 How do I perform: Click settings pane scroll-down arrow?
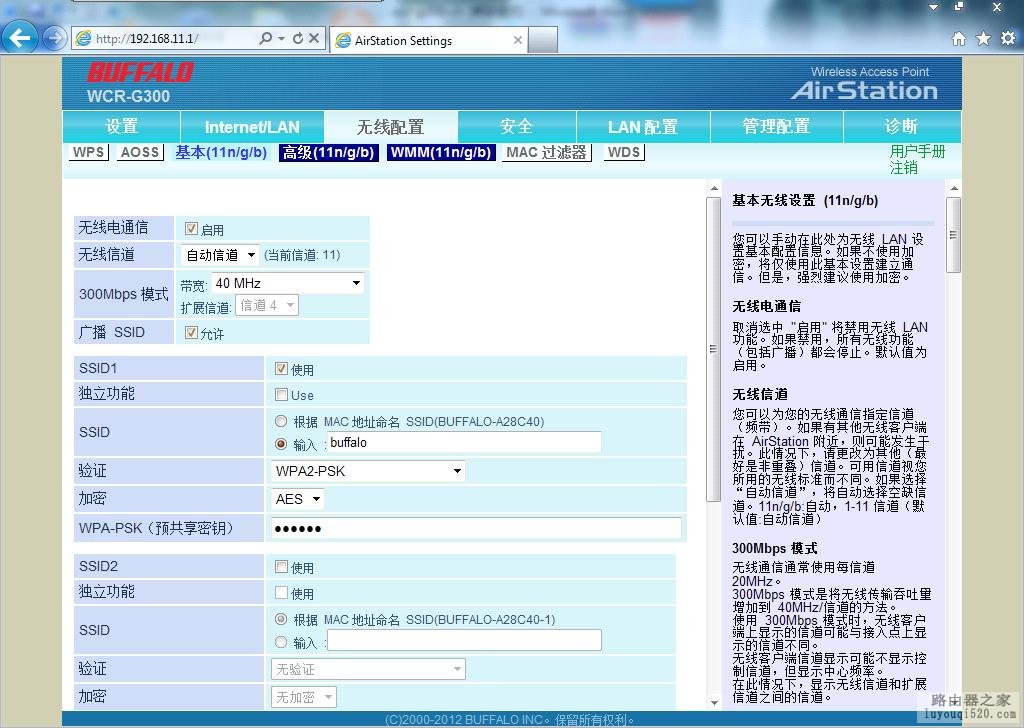tap(714, 703)
